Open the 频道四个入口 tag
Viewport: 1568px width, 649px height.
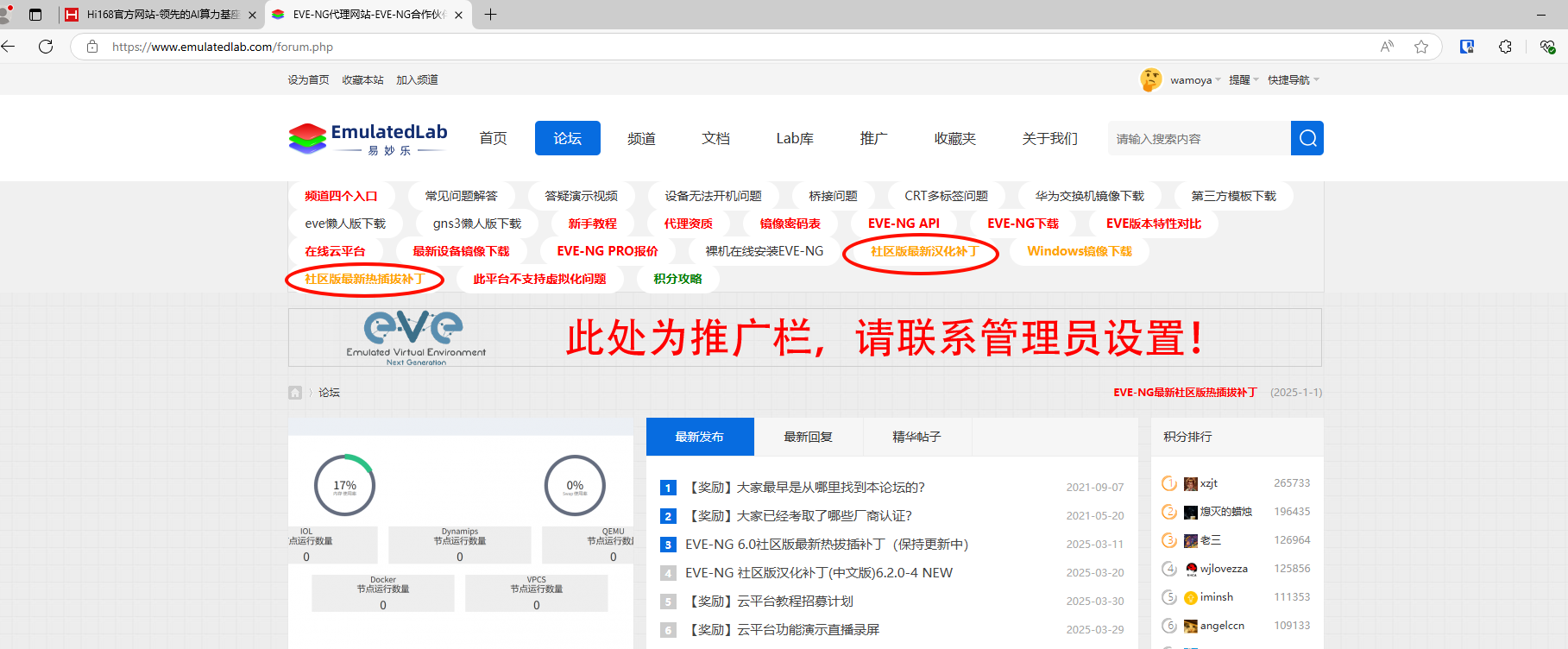coord(341,196)
